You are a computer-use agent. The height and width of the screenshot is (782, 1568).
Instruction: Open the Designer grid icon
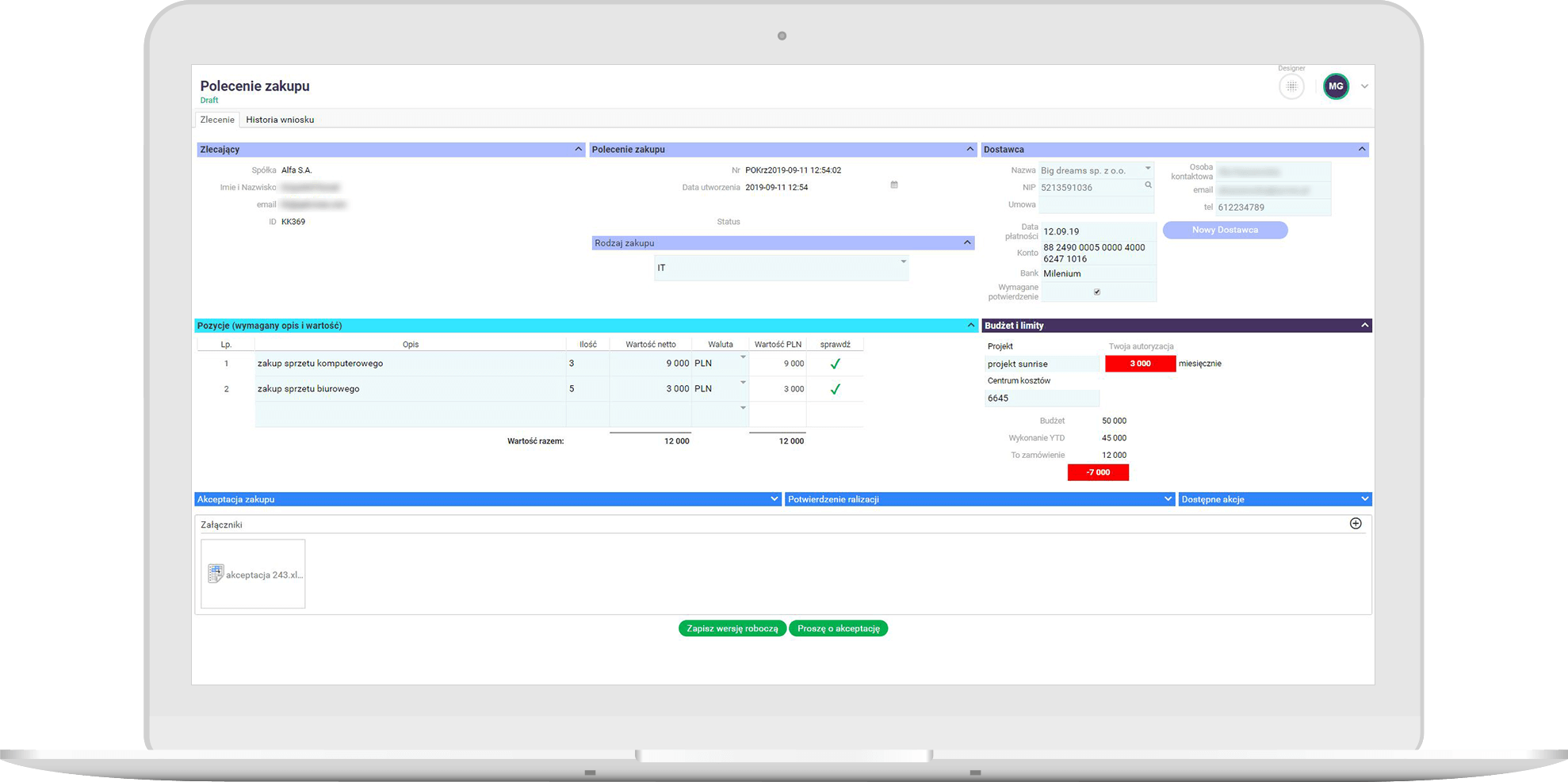[1291, 86]
